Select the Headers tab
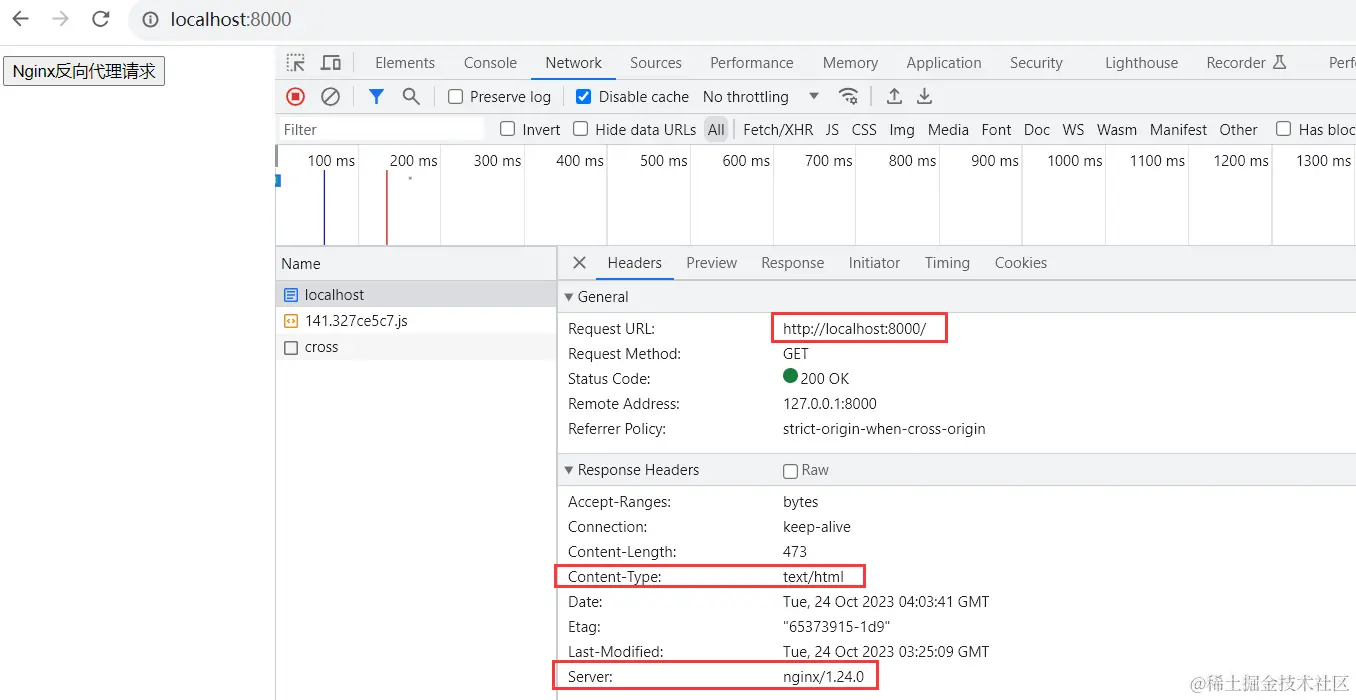1356x700 pixels. [635, 263]
